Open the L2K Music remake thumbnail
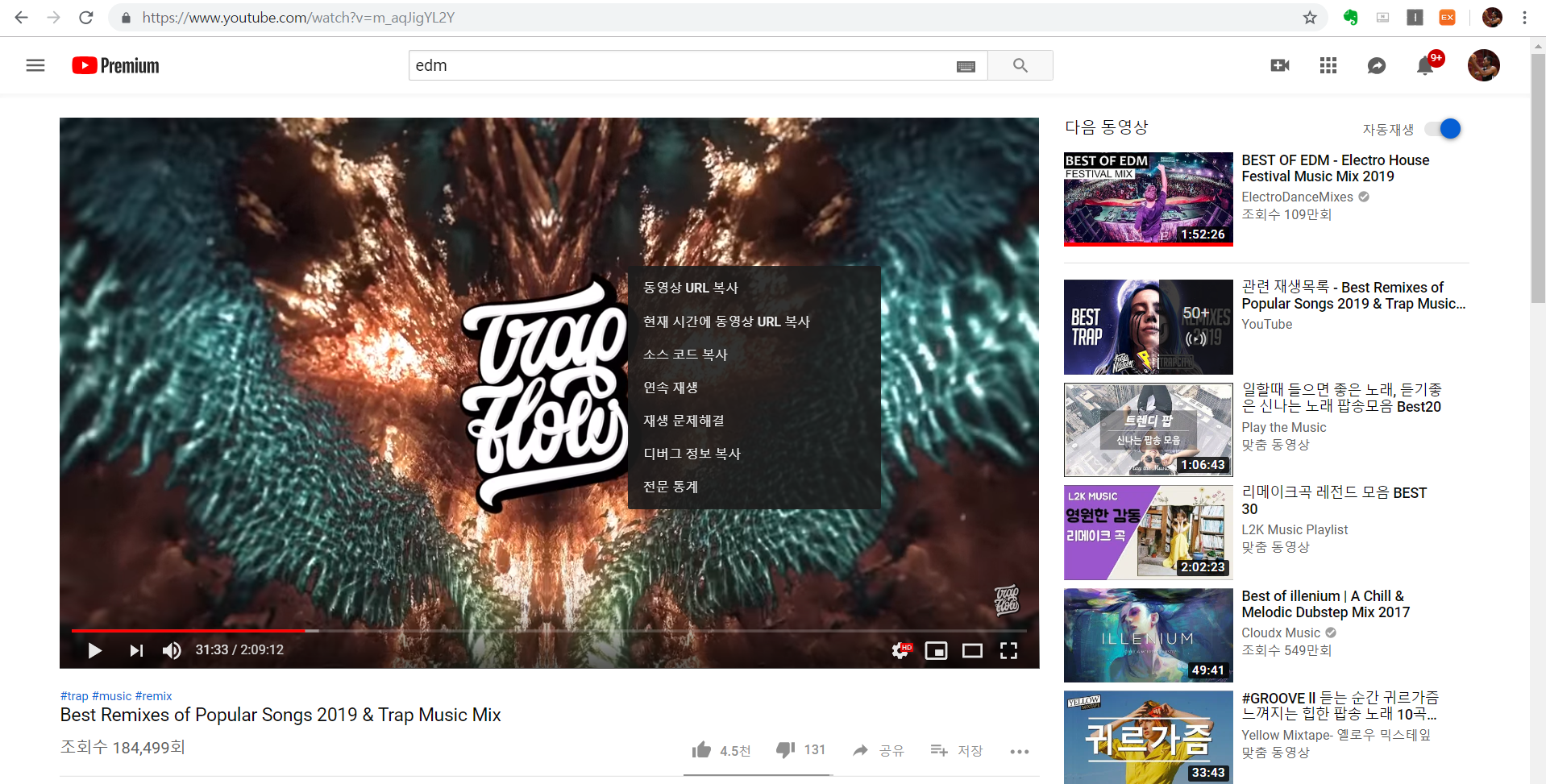 (x=1149, y=533)
